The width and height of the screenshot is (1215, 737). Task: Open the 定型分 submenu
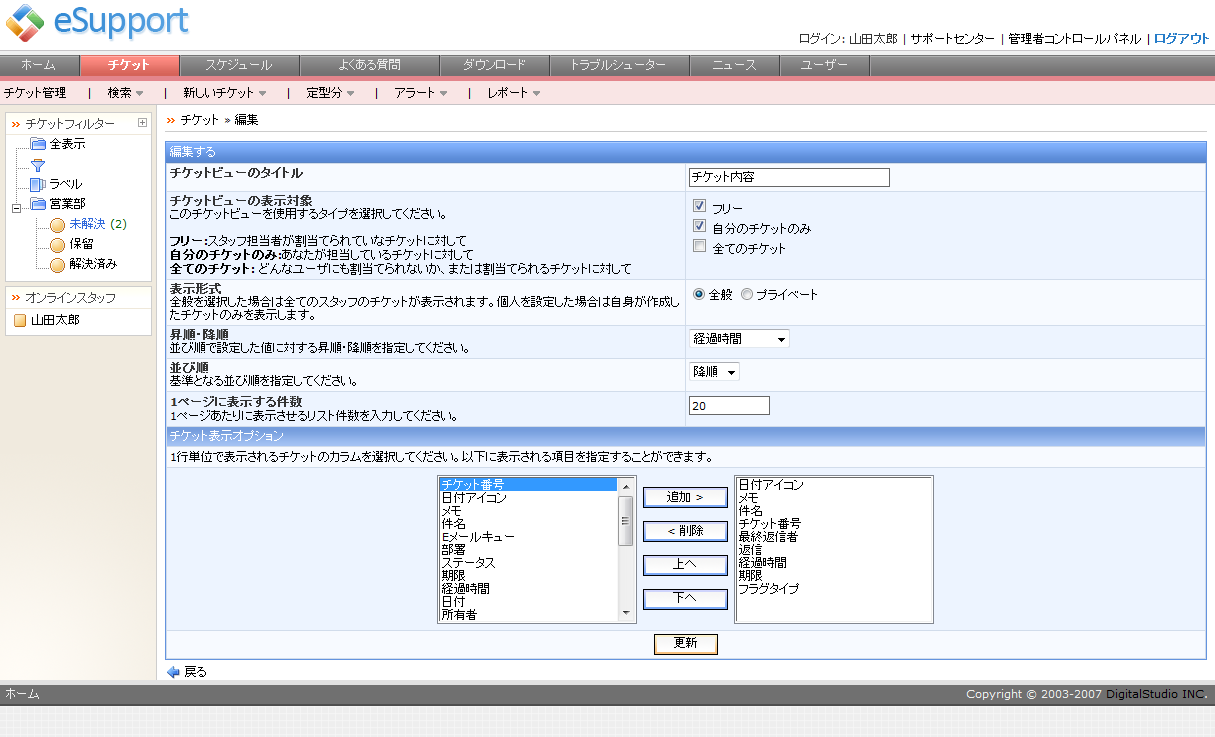pyautogui.click(x=331, y=93)
